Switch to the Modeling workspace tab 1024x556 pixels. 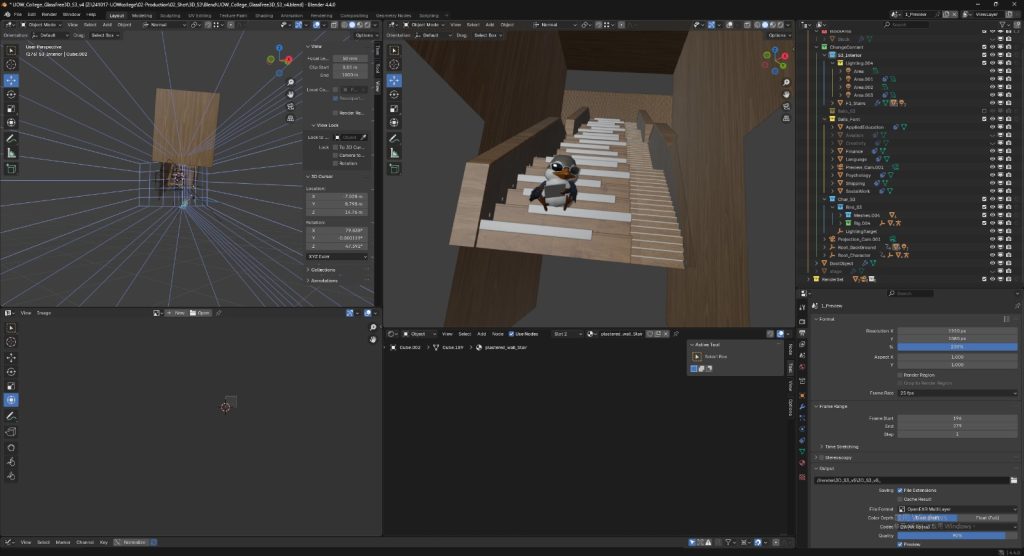click(x=142, y=15)
